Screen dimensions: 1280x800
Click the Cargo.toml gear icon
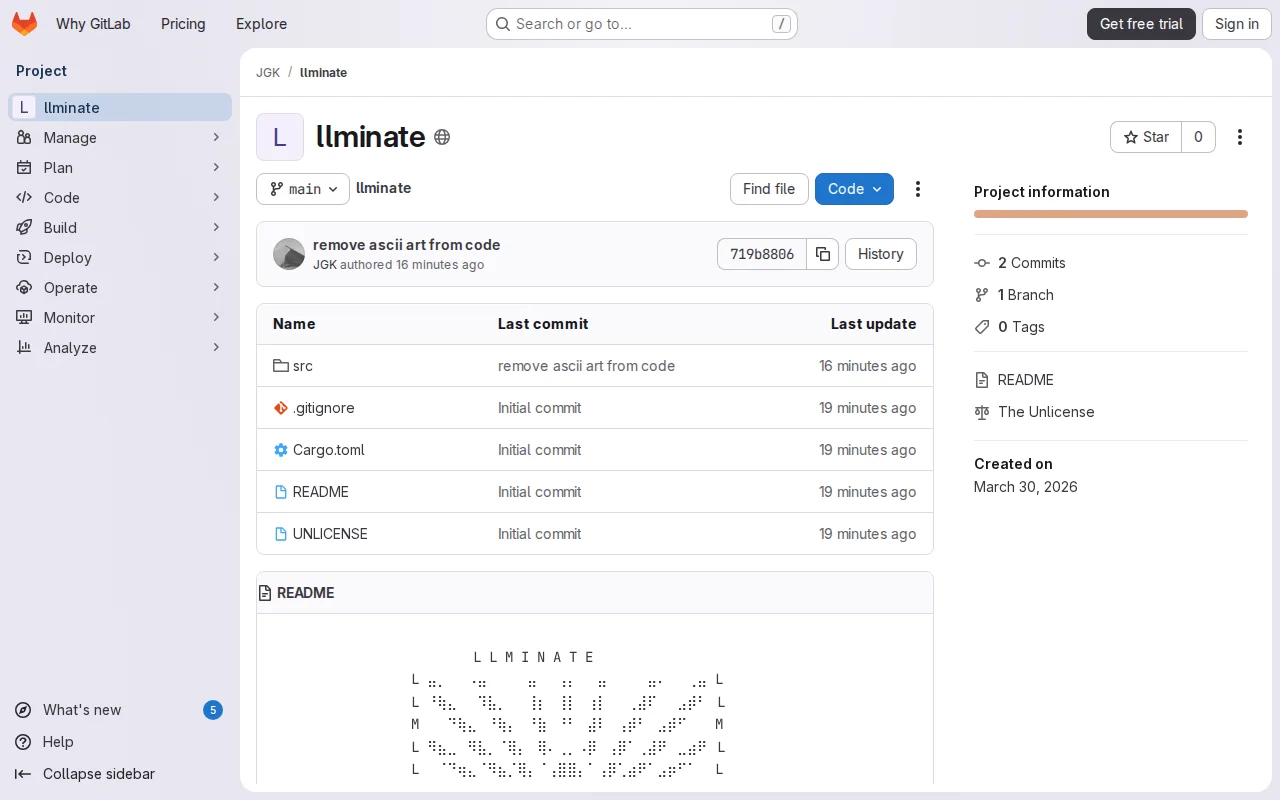coord(281,450)
